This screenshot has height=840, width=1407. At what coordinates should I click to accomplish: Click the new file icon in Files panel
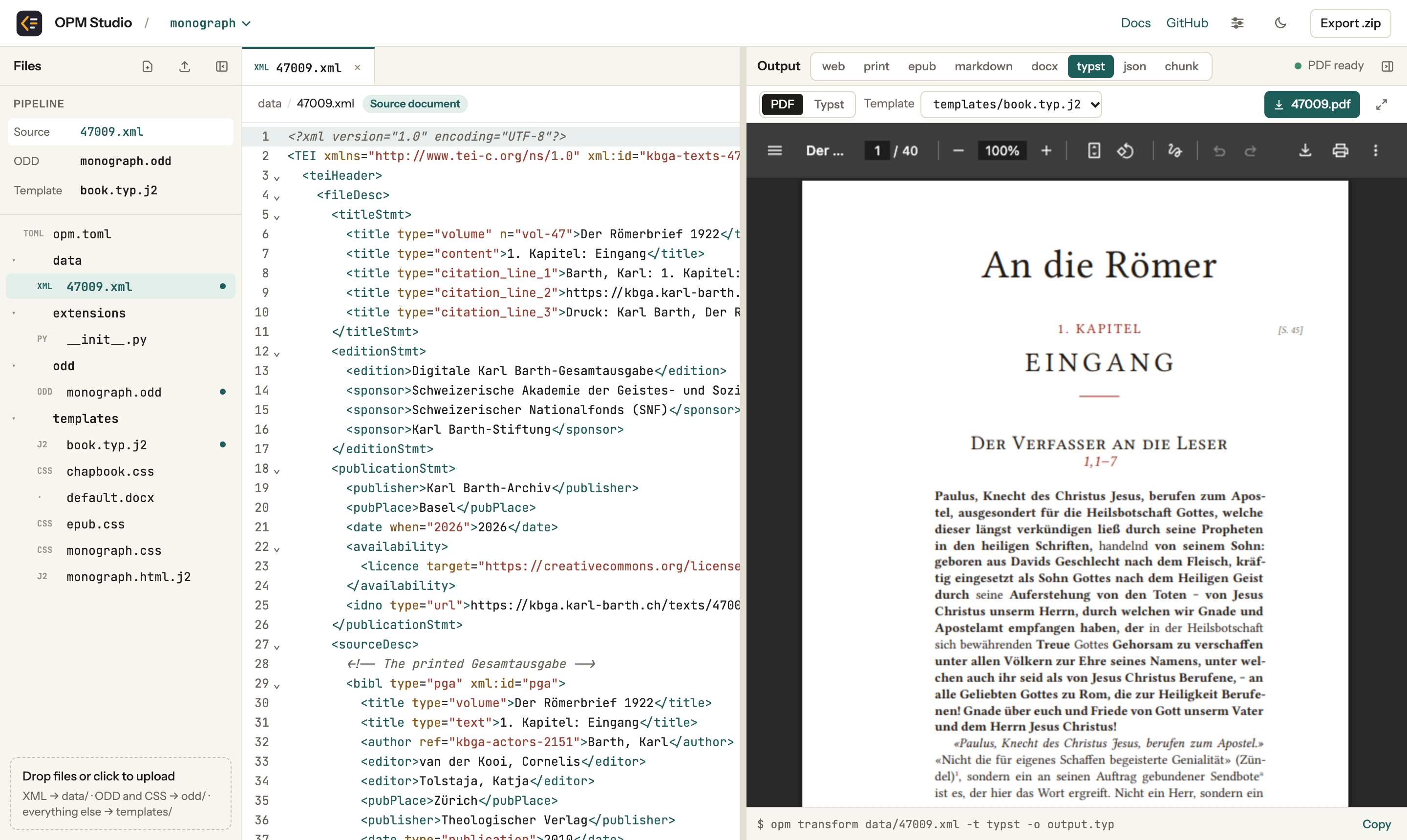click(x=147, y=66)
